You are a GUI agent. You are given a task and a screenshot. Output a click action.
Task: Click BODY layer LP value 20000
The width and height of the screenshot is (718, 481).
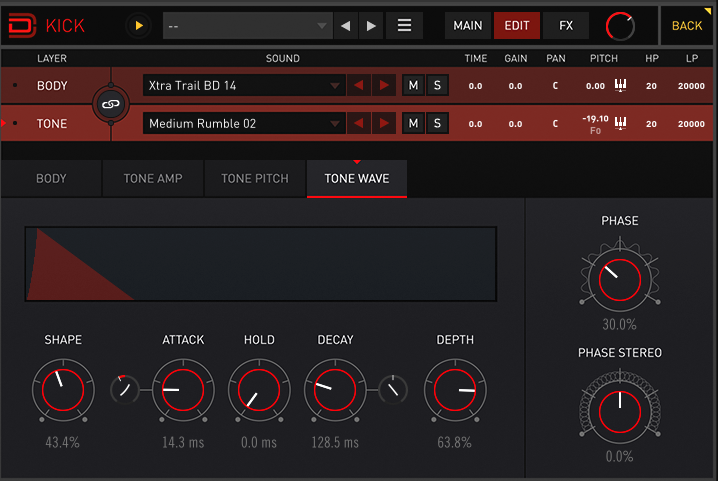tap(691, 86)
